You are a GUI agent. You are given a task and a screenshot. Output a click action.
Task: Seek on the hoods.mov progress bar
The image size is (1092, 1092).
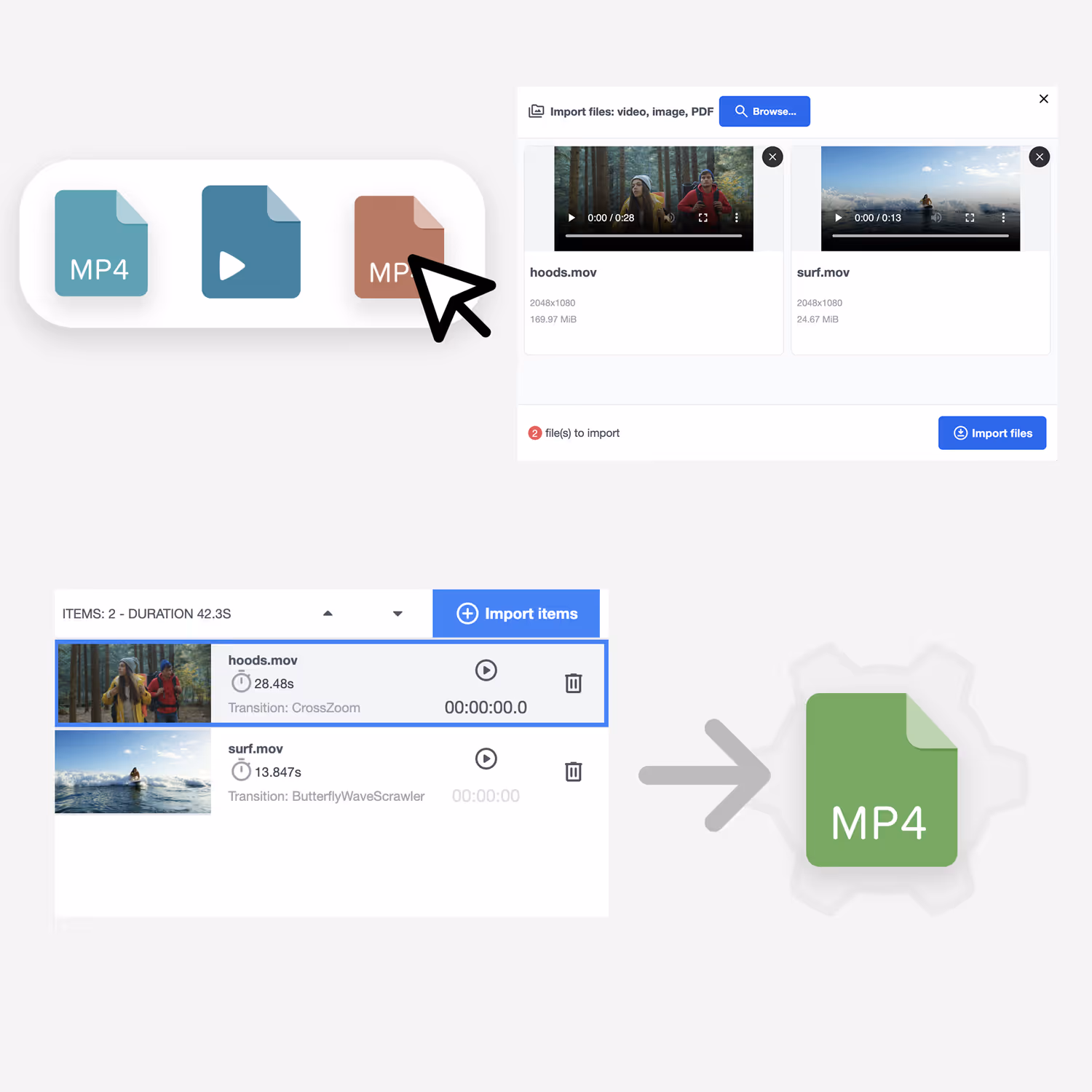pos(654,236)
